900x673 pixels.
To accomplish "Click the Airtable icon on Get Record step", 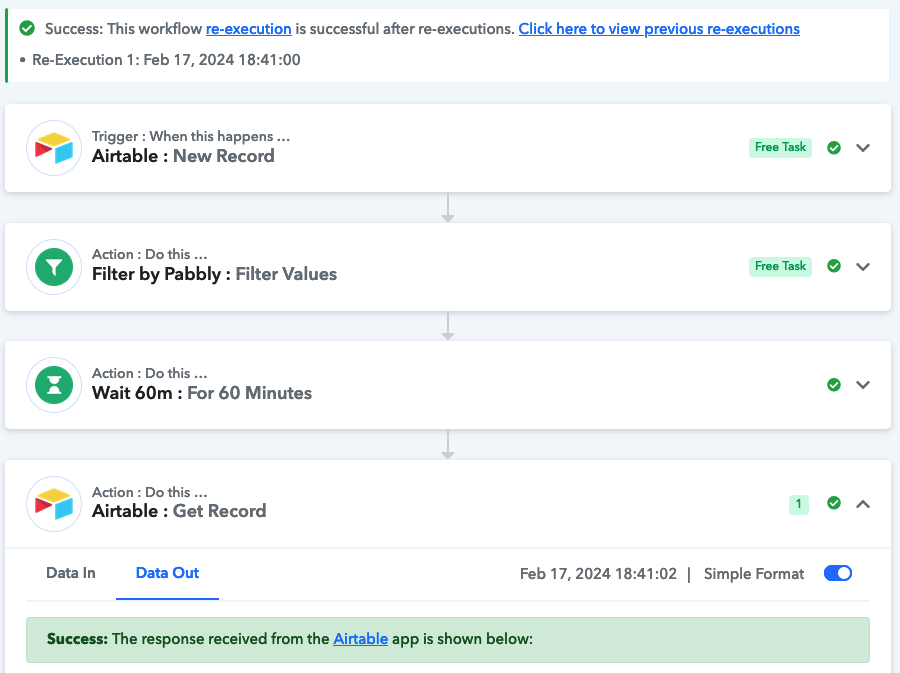I will pos(54,504).
